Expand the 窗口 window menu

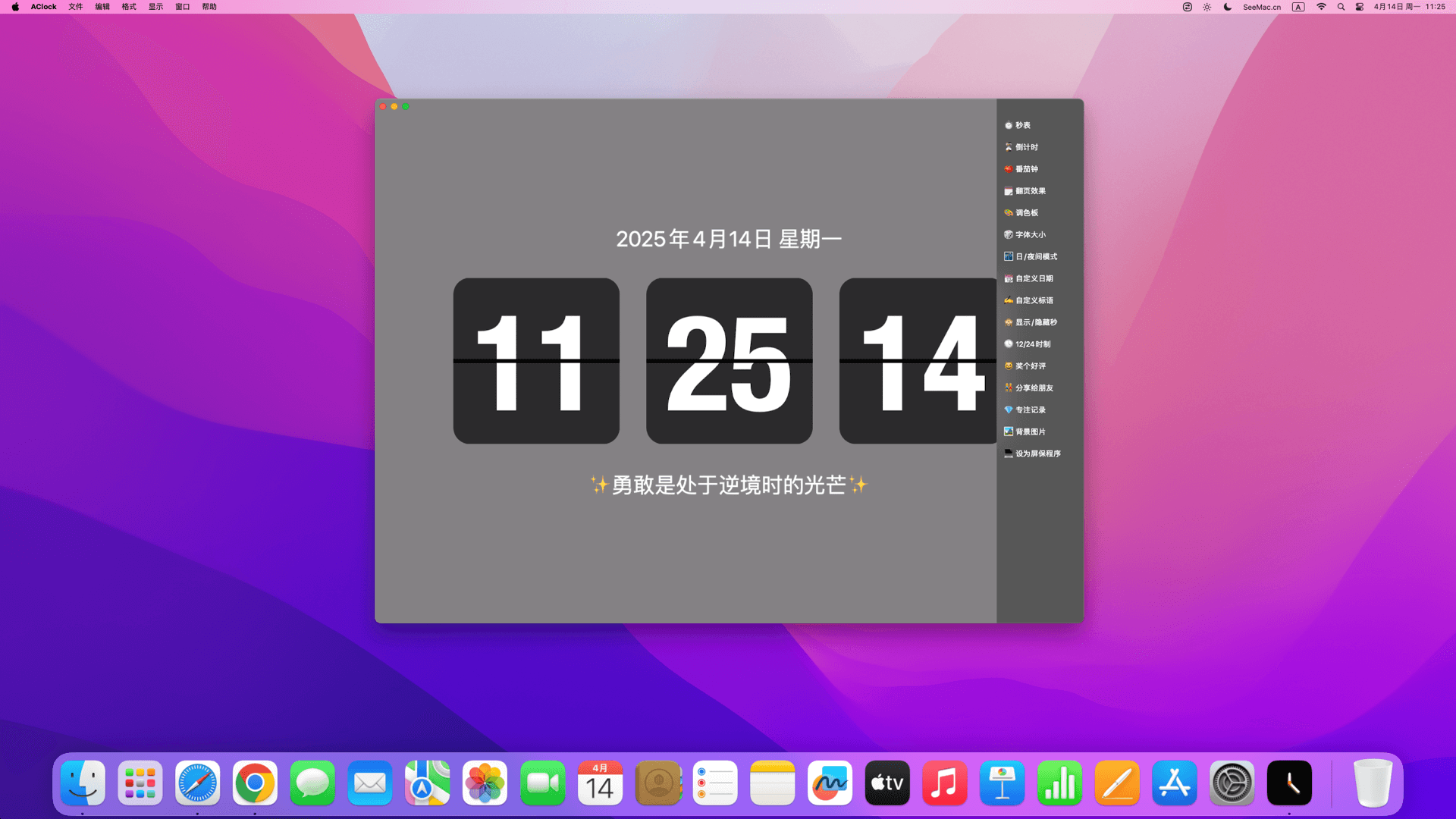click(x=182, y=7)
